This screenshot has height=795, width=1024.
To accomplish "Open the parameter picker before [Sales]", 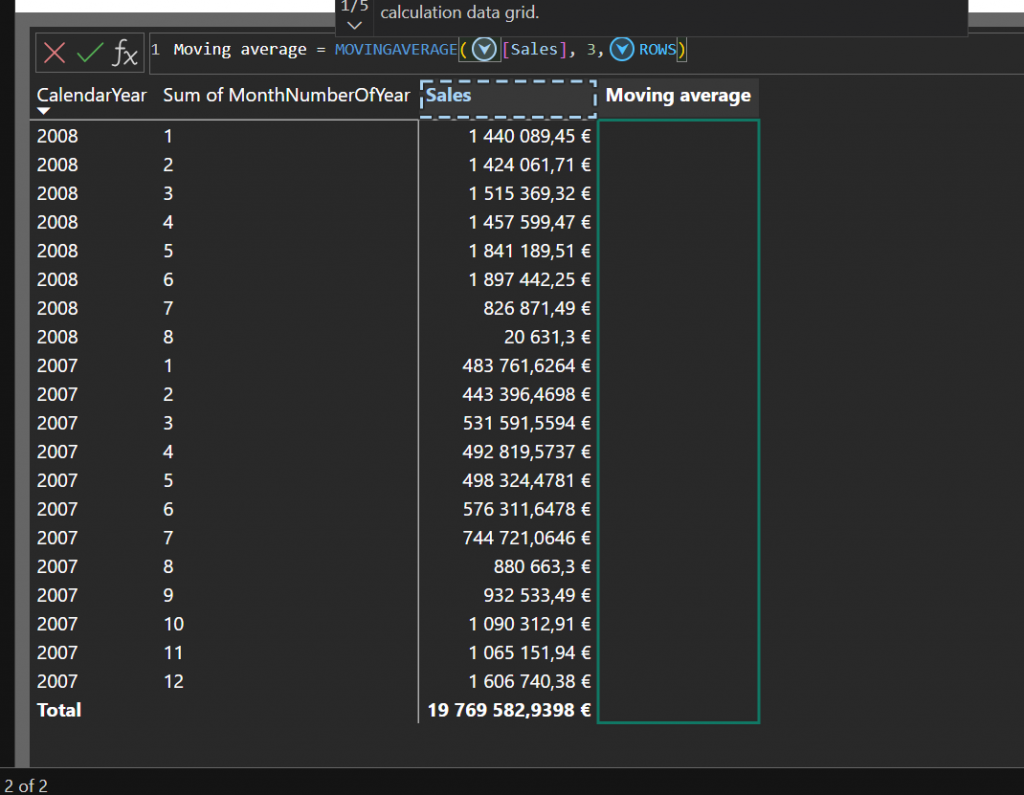I will (485, 49).
